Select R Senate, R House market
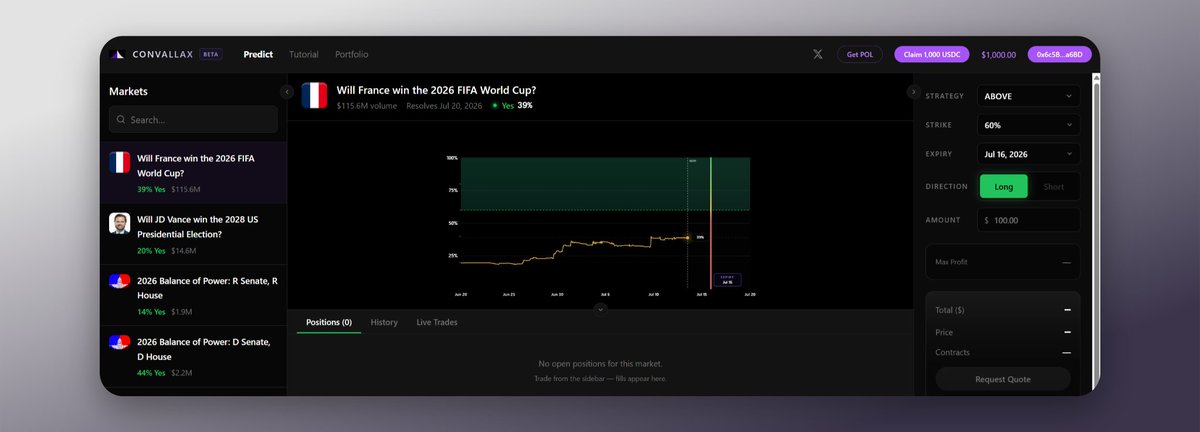The width and height of the screenshot is (1200, 432). [x=193, y=294]
